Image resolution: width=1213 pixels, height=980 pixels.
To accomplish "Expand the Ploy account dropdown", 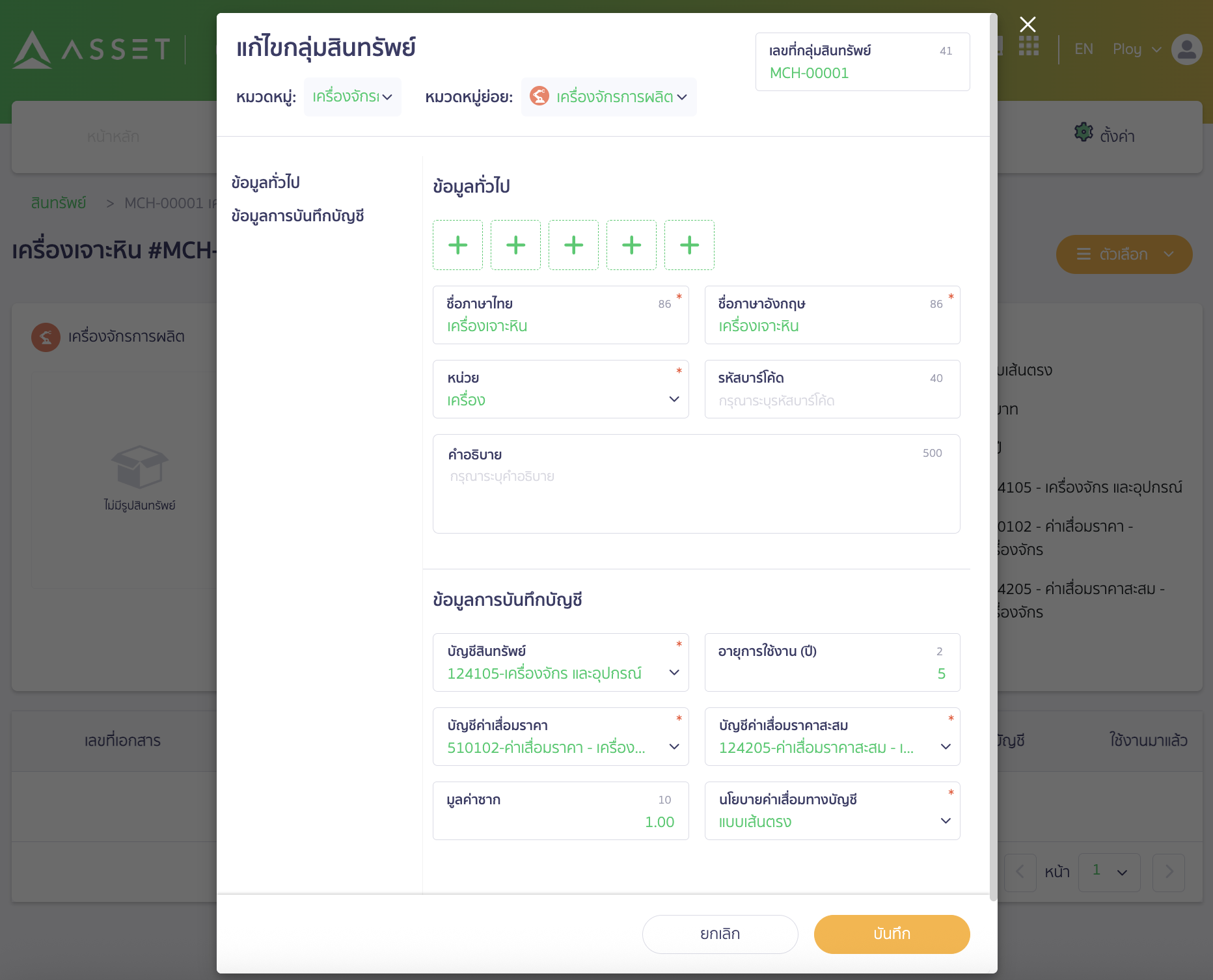I will 1136,49.
